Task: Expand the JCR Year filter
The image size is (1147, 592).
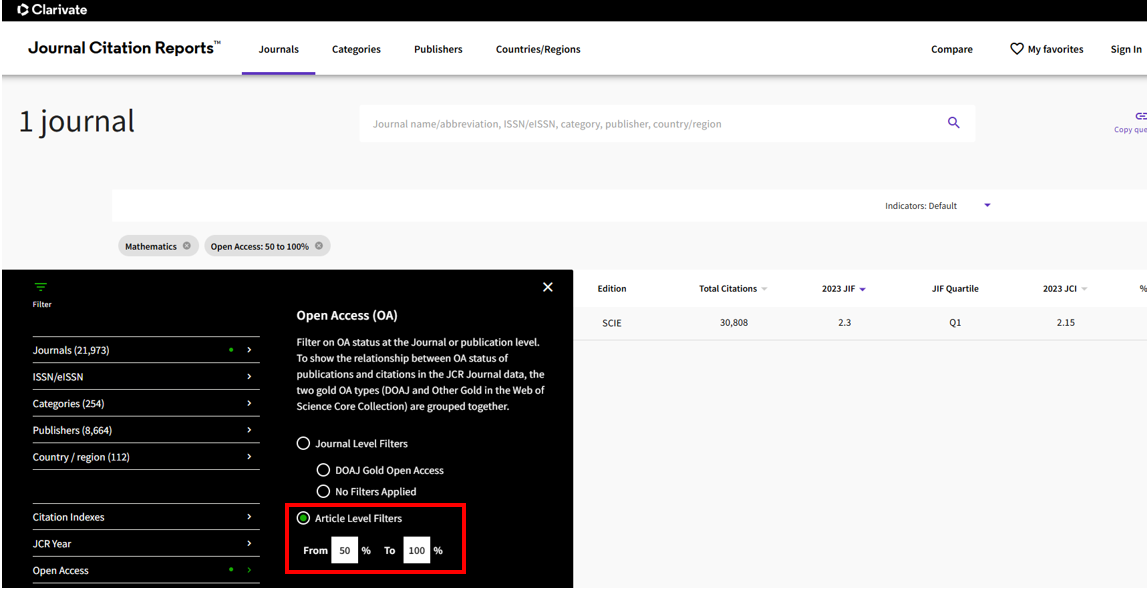Action: pyautogui.click(x=146, y=544)
